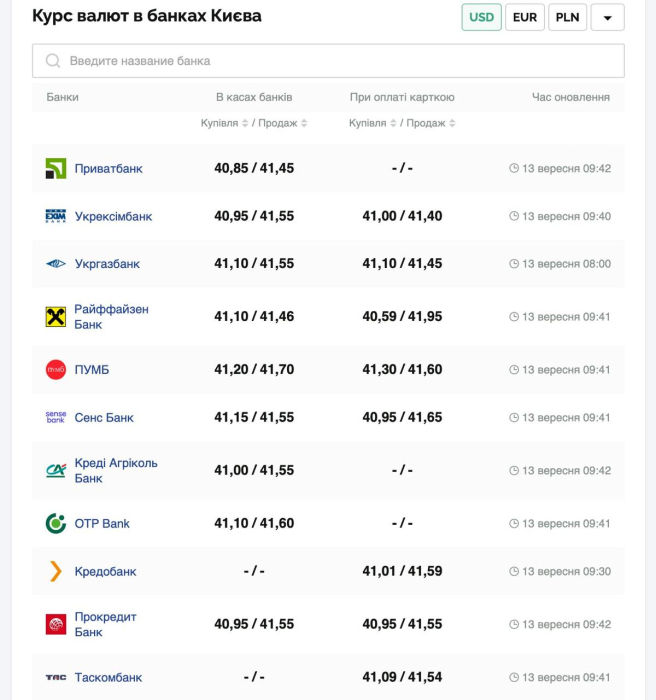Click the Кредобанк orange chevron logo

(x=56, y=571)
